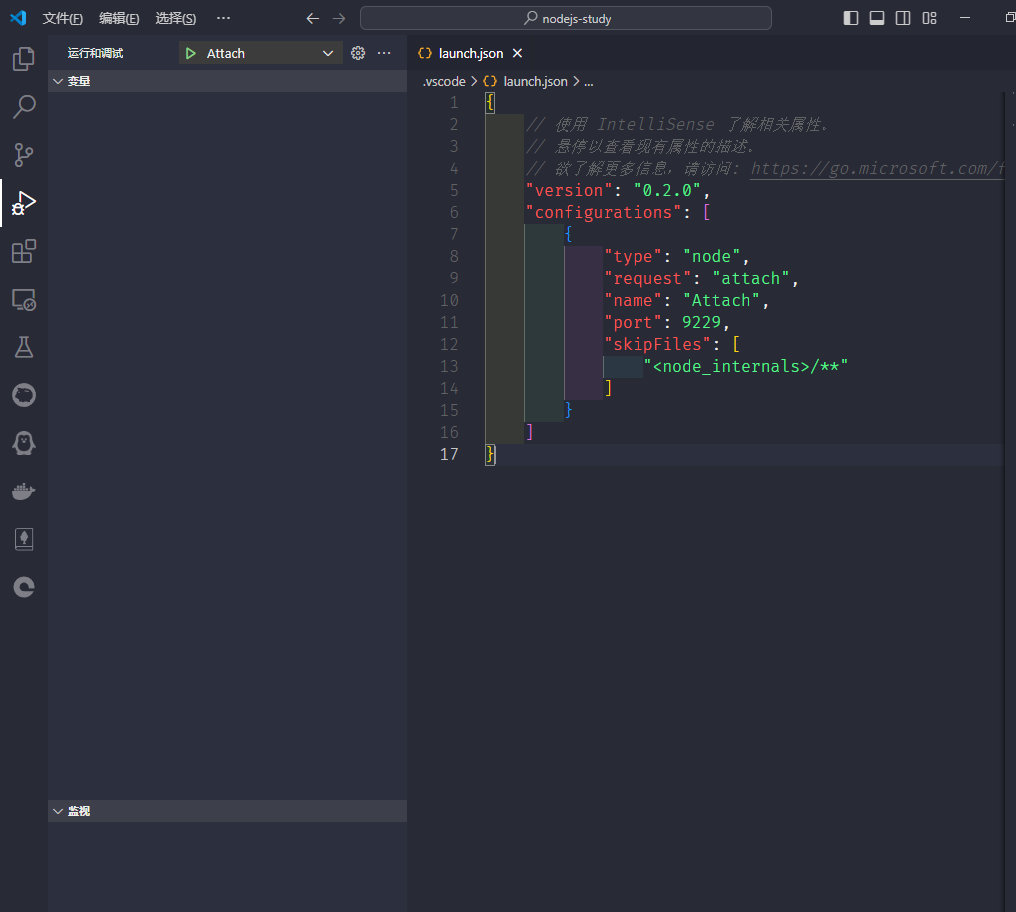Open the Remote Explorer view
Screen dimensions: 1016x912
coord(24,299)
